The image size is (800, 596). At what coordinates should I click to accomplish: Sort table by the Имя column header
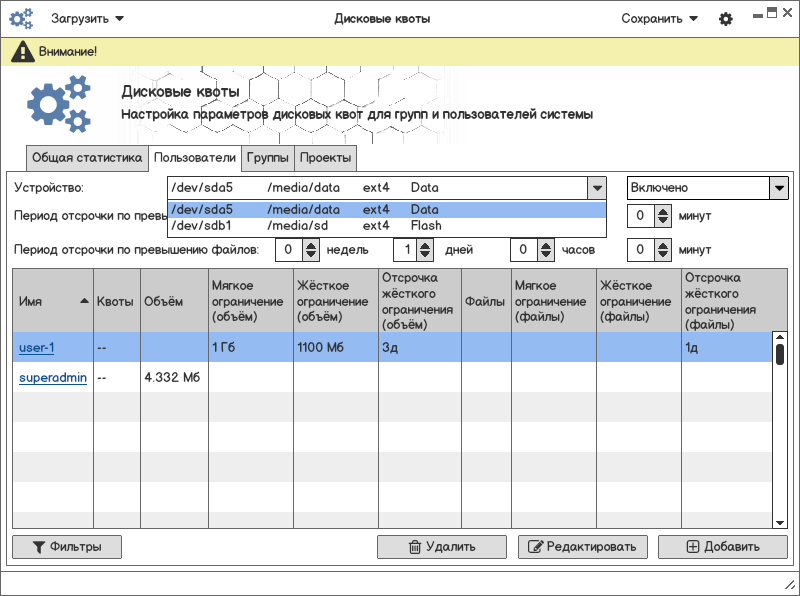tap(52, 301)
